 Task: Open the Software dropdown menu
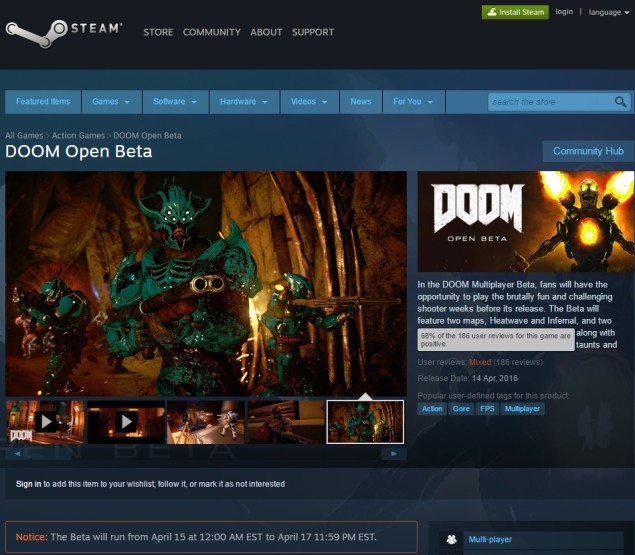pyautogui.click(x=175, y=102)
